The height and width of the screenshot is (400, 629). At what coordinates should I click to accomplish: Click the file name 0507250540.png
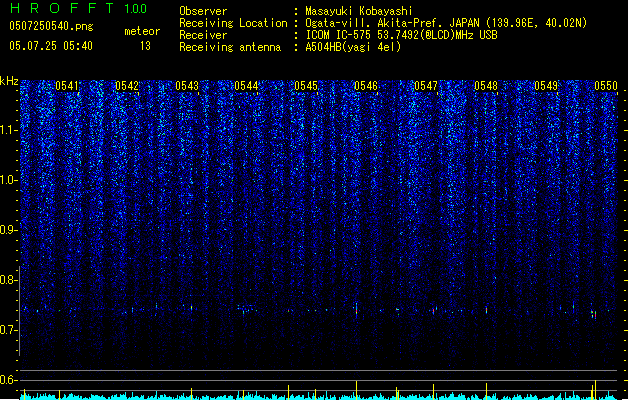coord(51,26)
